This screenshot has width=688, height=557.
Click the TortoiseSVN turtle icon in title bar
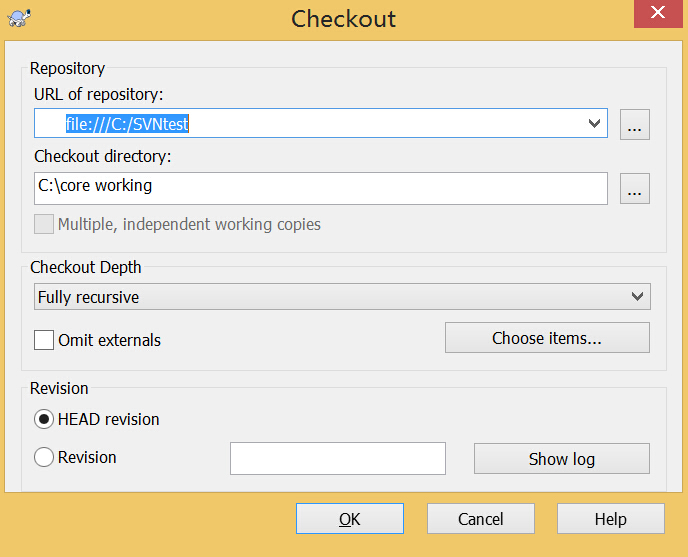pyautogui.click(x=19, y=18)
